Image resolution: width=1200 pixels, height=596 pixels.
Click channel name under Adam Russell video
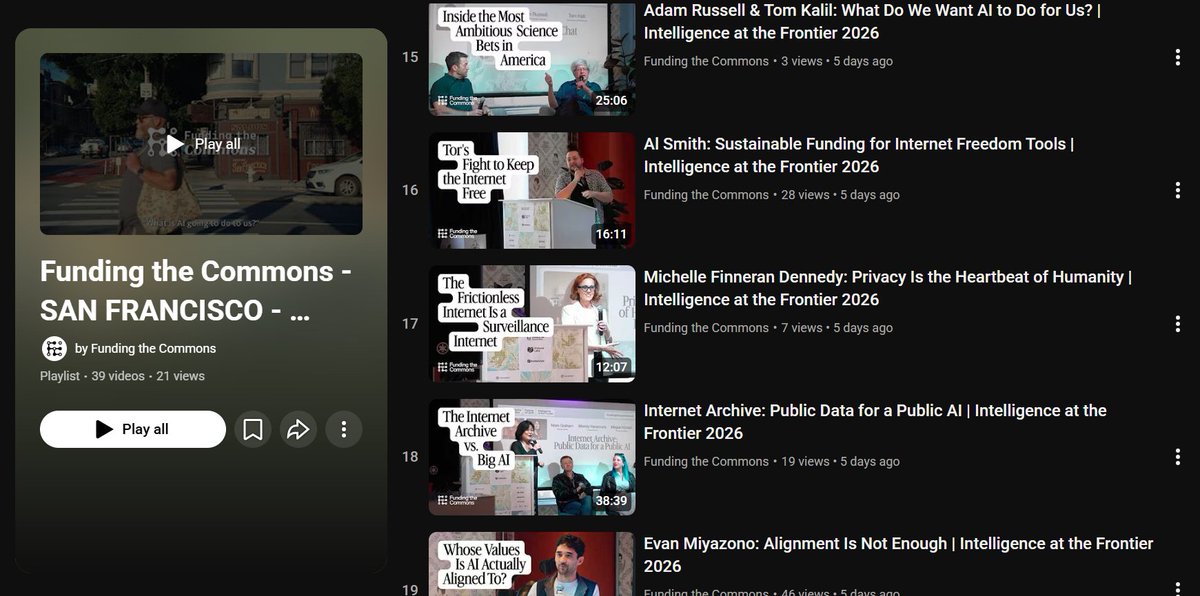(706, 61)
